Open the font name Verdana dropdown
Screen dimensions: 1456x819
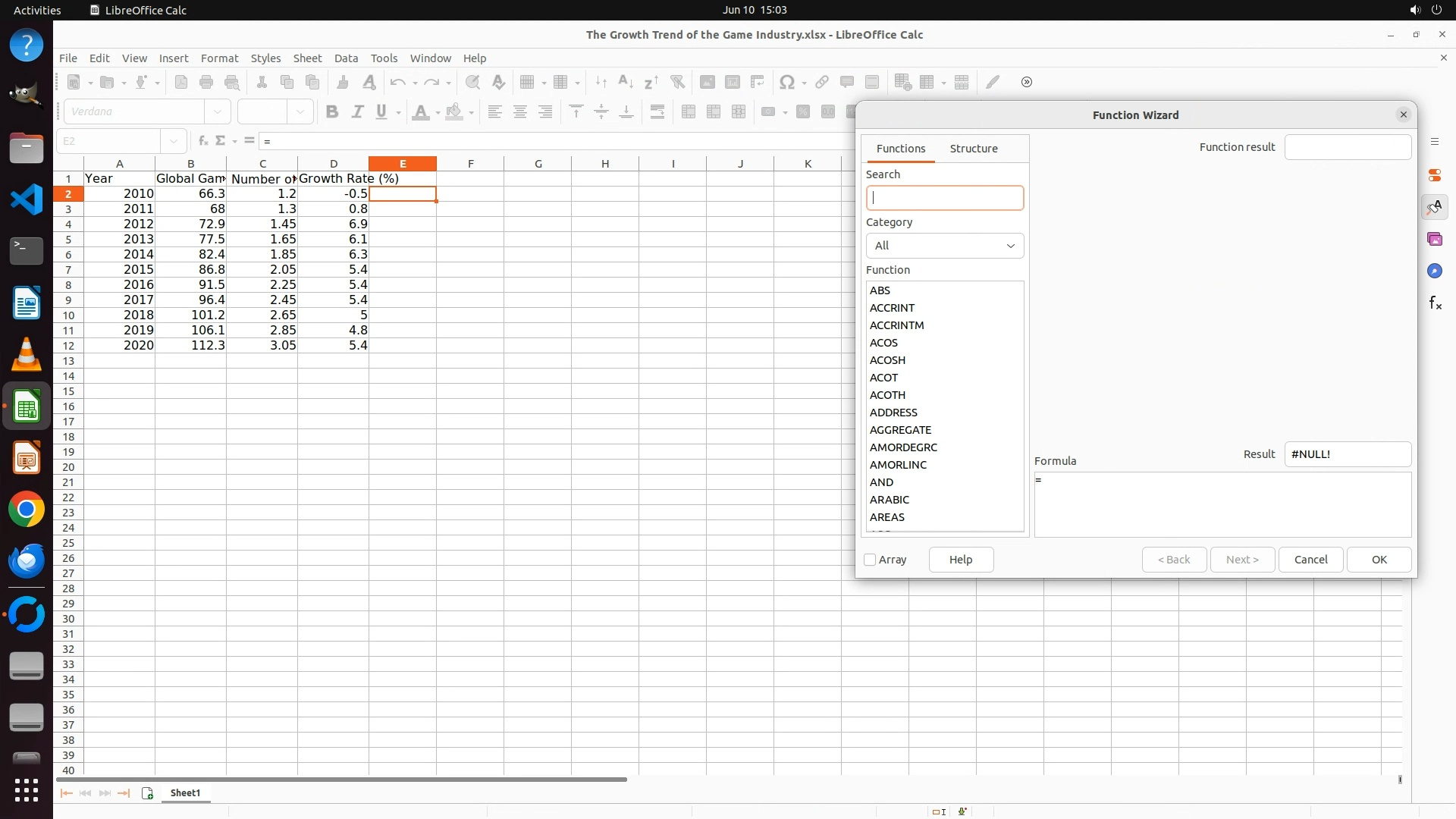pyautogui.click(x=218, y=111)
